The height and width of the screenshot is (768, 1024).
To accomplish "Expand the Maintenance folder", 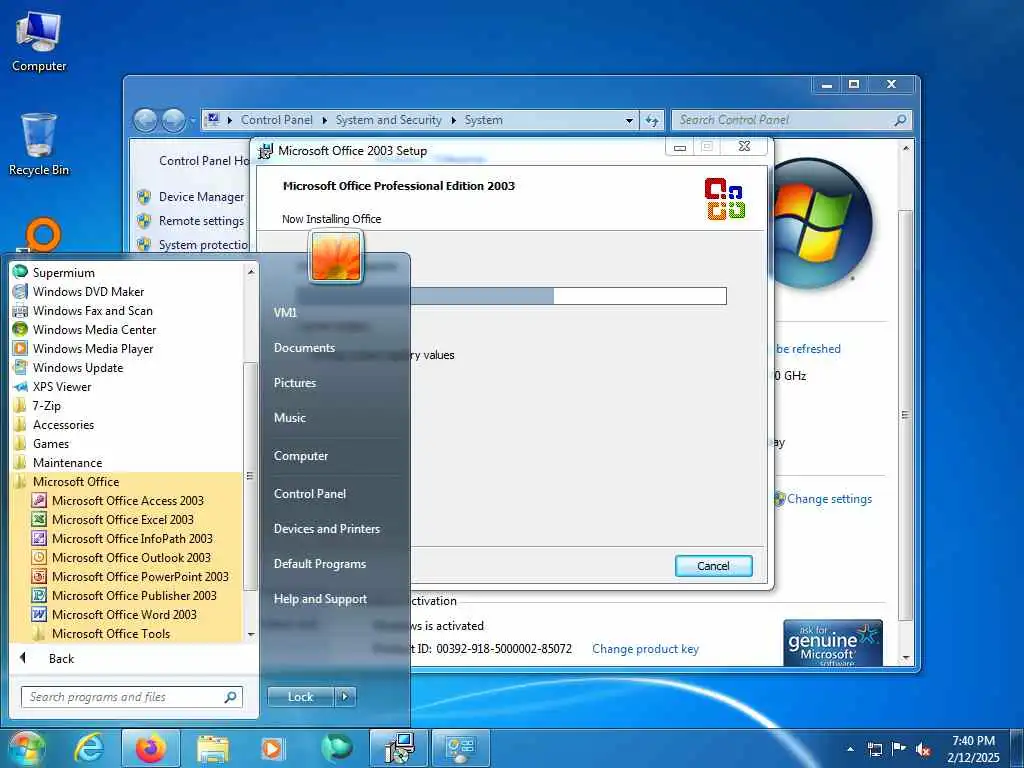I will pos(67,462).
